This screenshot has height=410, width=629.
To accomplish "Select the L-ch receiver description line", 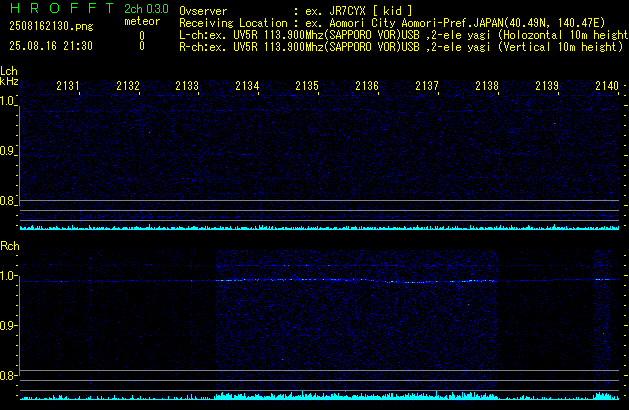I will tap(404, 35).
